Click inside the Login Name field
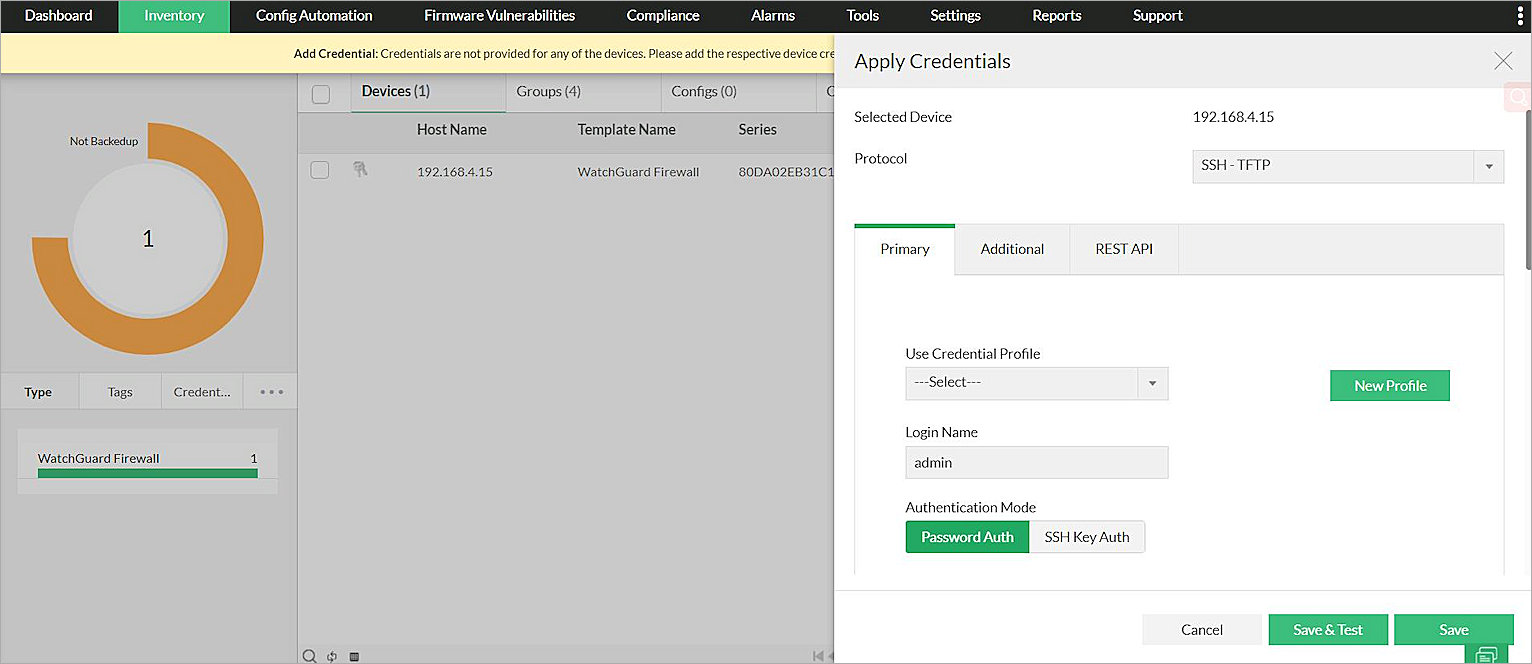Screen dimensions: 1532x664 [x=1036, y=462]
